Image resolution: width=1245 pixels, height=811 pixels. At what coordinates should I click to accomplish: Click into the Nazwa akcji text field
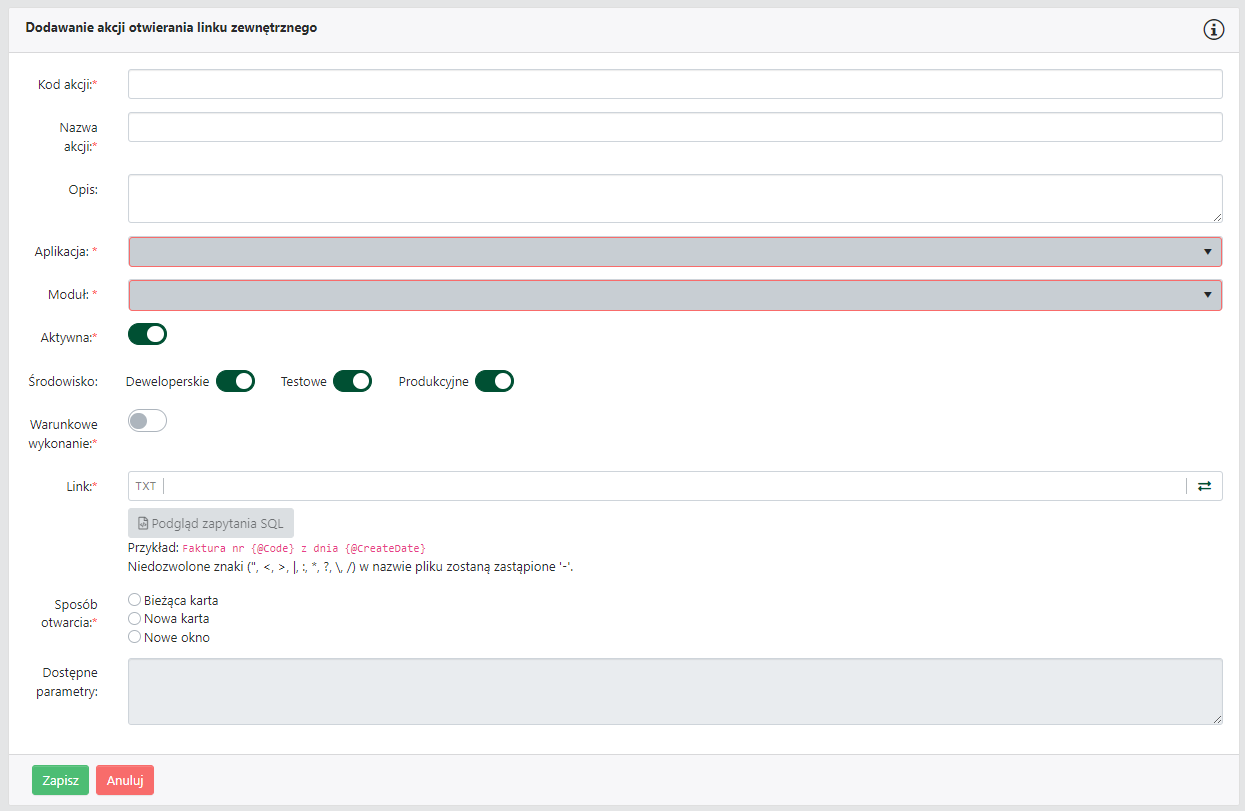pos(675,127)
